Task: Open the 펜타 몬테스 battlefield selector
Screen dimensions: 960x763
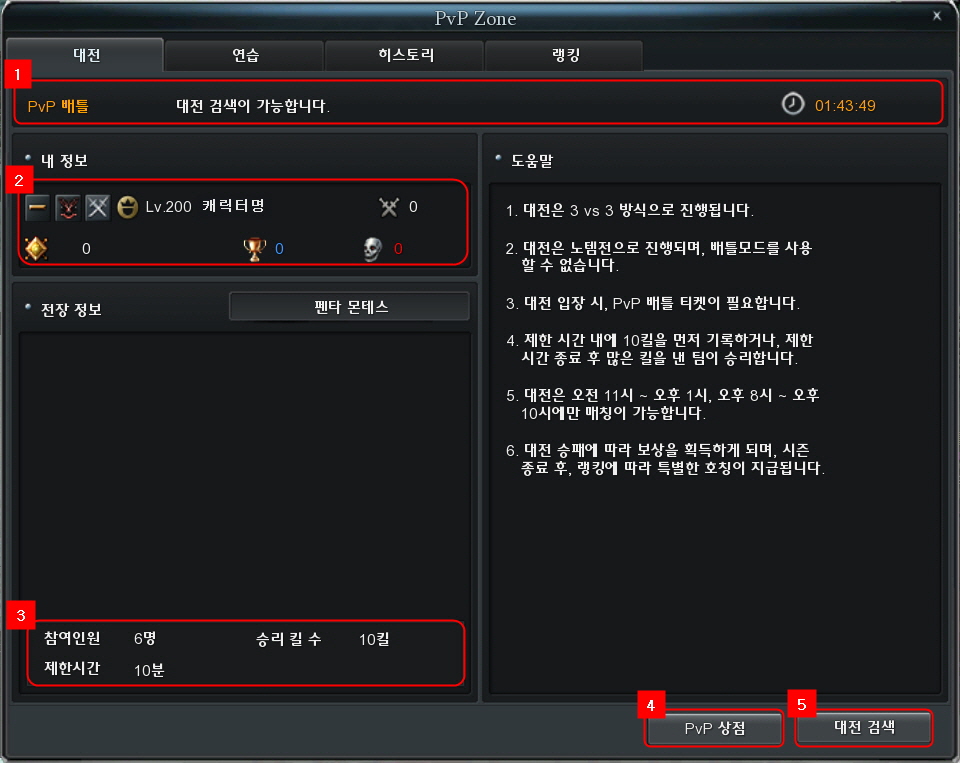Action: click(350, 306)
